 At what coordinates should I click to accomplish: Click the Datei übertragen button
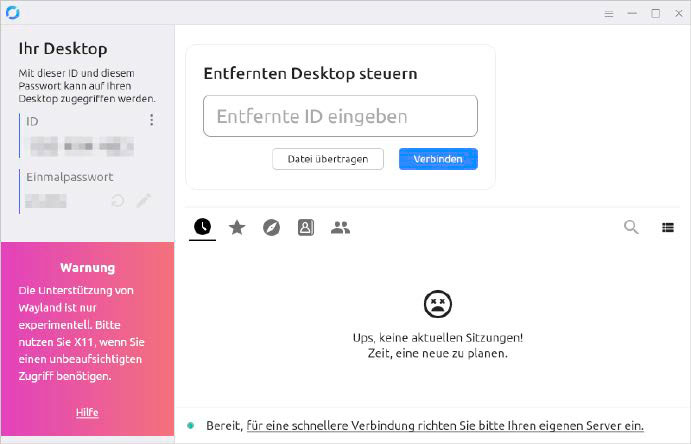tap(328, 159)
